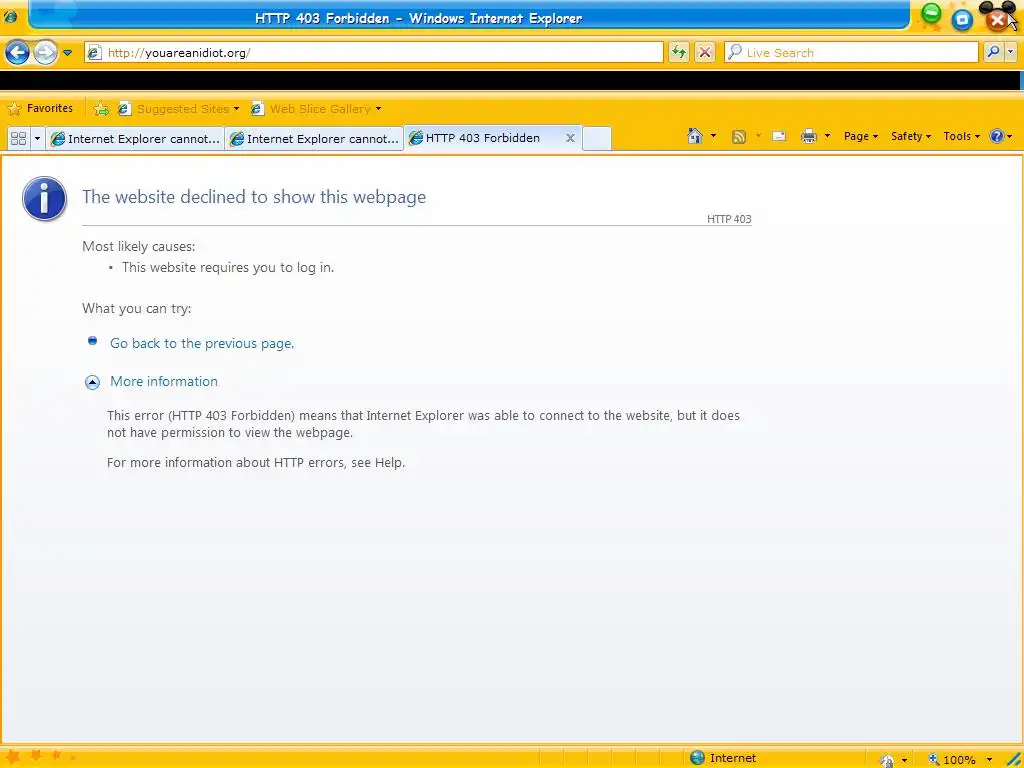Click the Help question mark icon
Screen dimensions: 1024x768
click(x=997, y=136)
